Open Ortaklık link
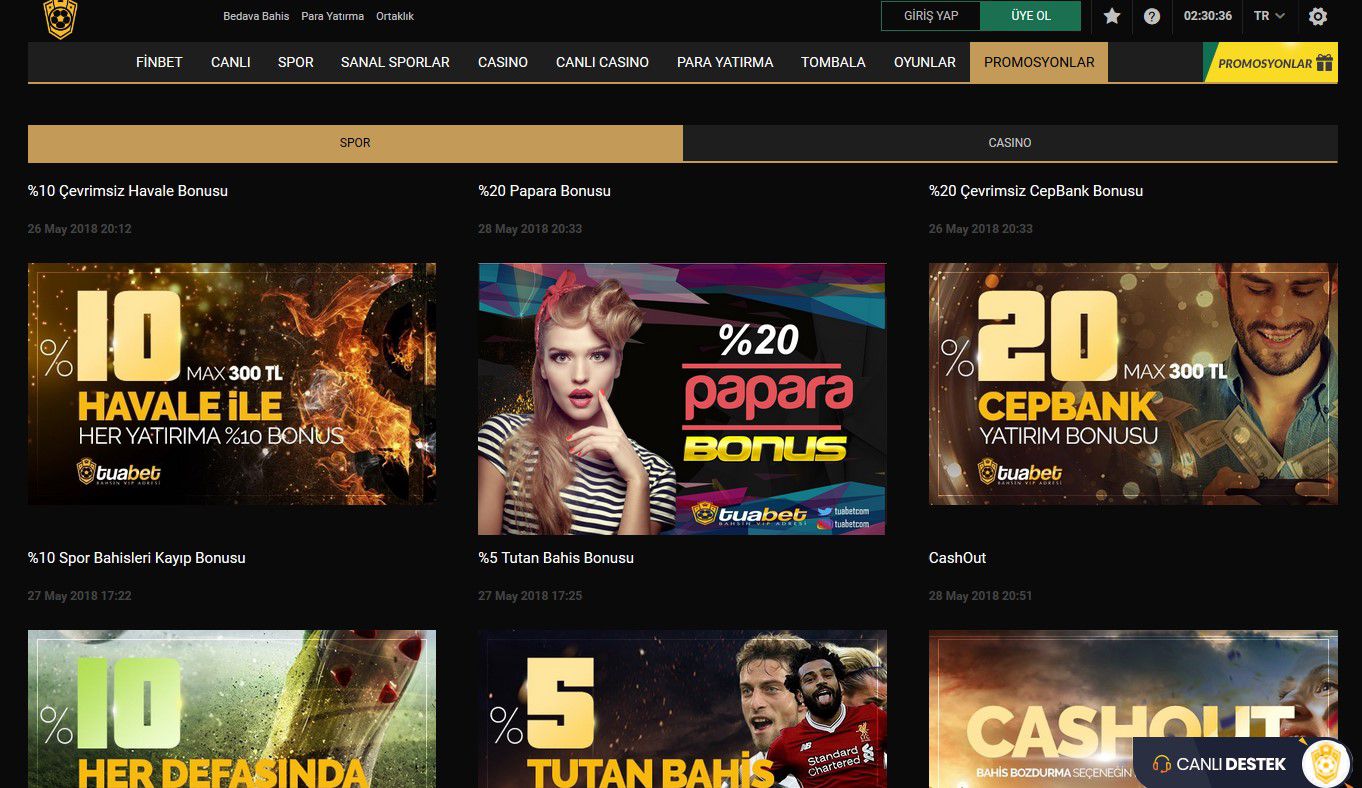 click(395, 16)
